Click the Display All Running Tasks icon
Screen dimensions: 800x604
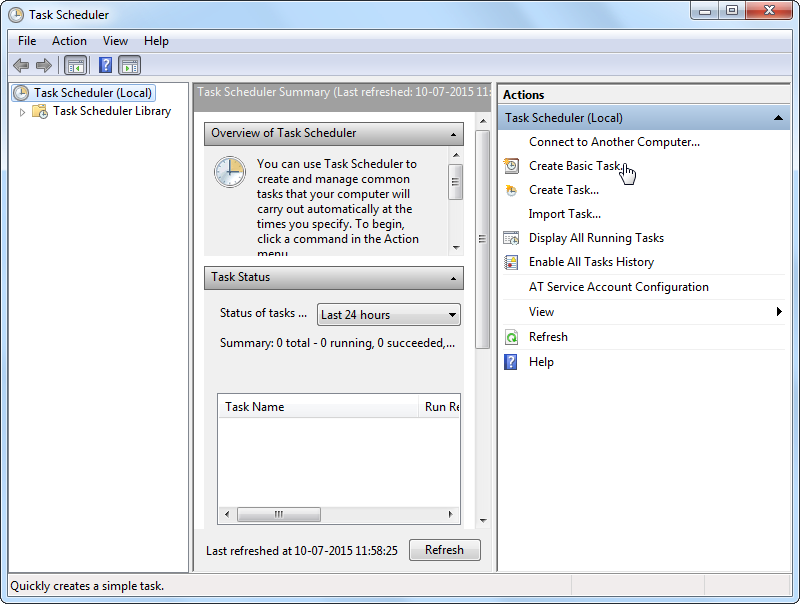511,238
